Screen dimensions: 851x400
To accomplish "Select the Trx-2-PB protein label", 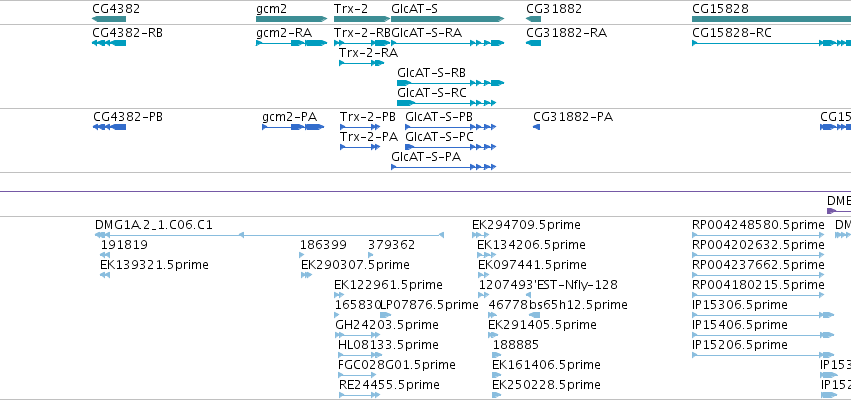I will 367,117.
